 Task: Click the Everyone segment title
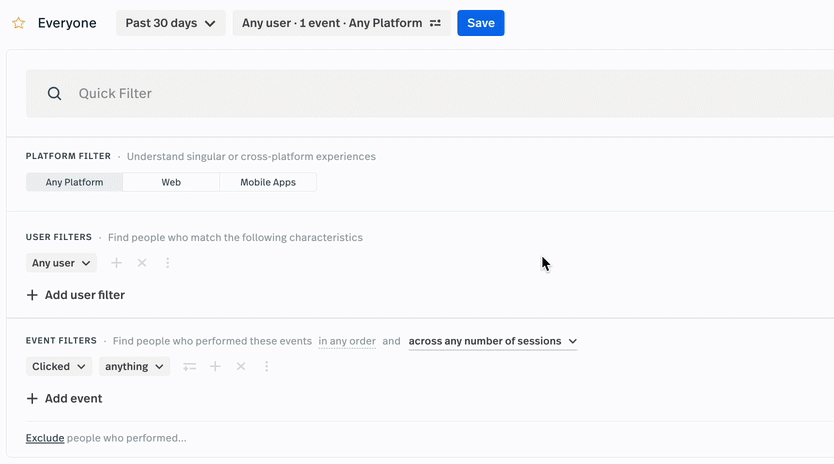(67, 23)
